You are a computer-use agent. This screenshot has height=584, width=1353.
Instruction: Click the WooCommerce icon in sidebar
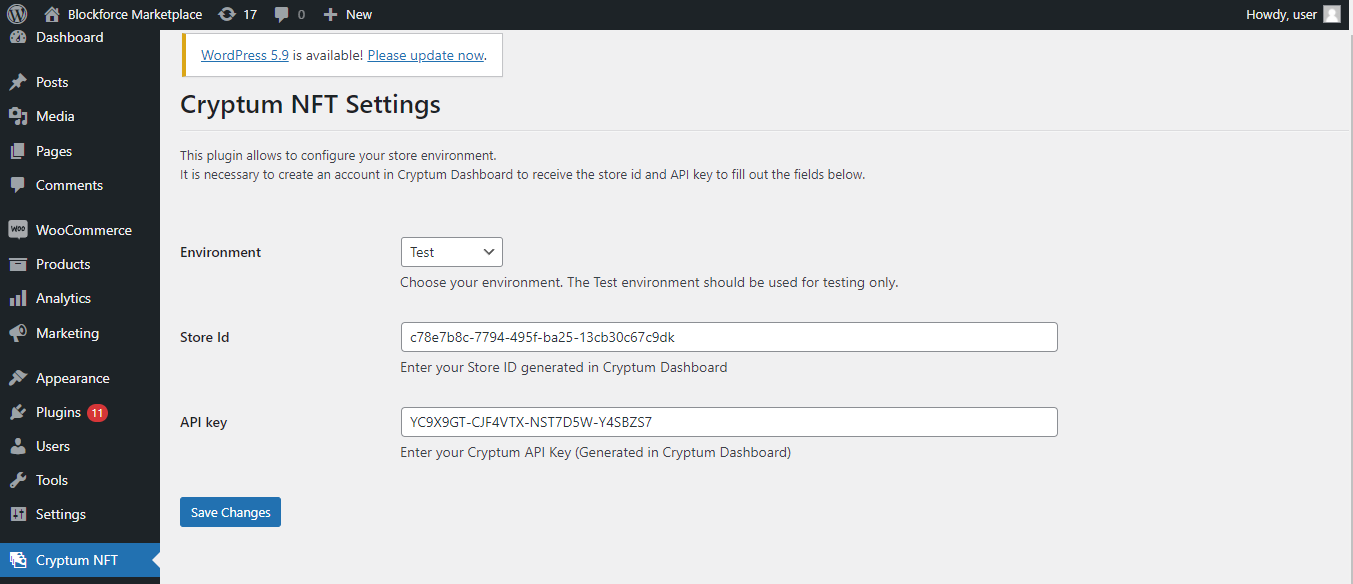[x=18, y=230]
